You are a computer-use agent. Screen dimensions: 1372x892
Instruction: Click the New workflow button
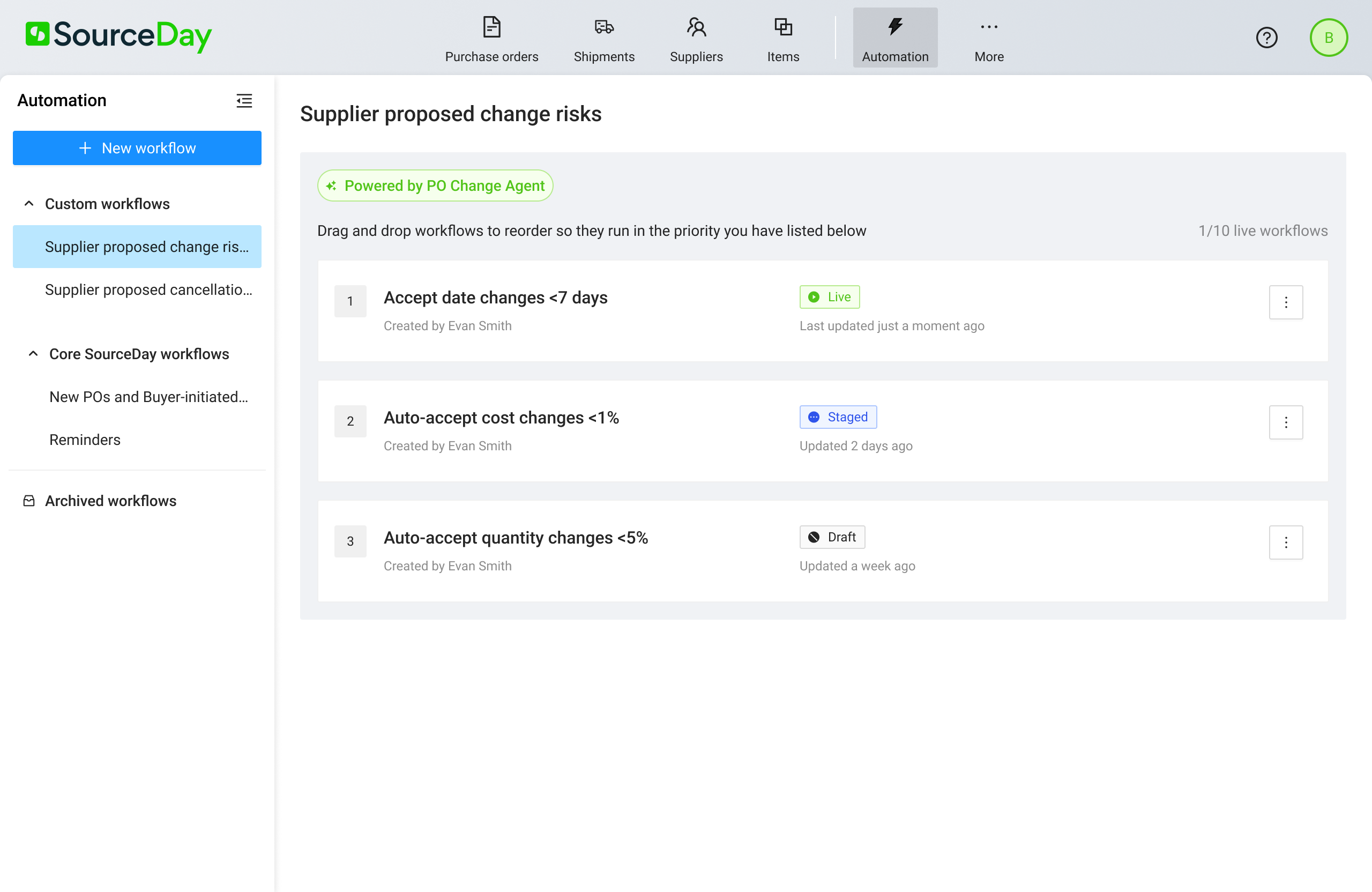pos(137,148)
